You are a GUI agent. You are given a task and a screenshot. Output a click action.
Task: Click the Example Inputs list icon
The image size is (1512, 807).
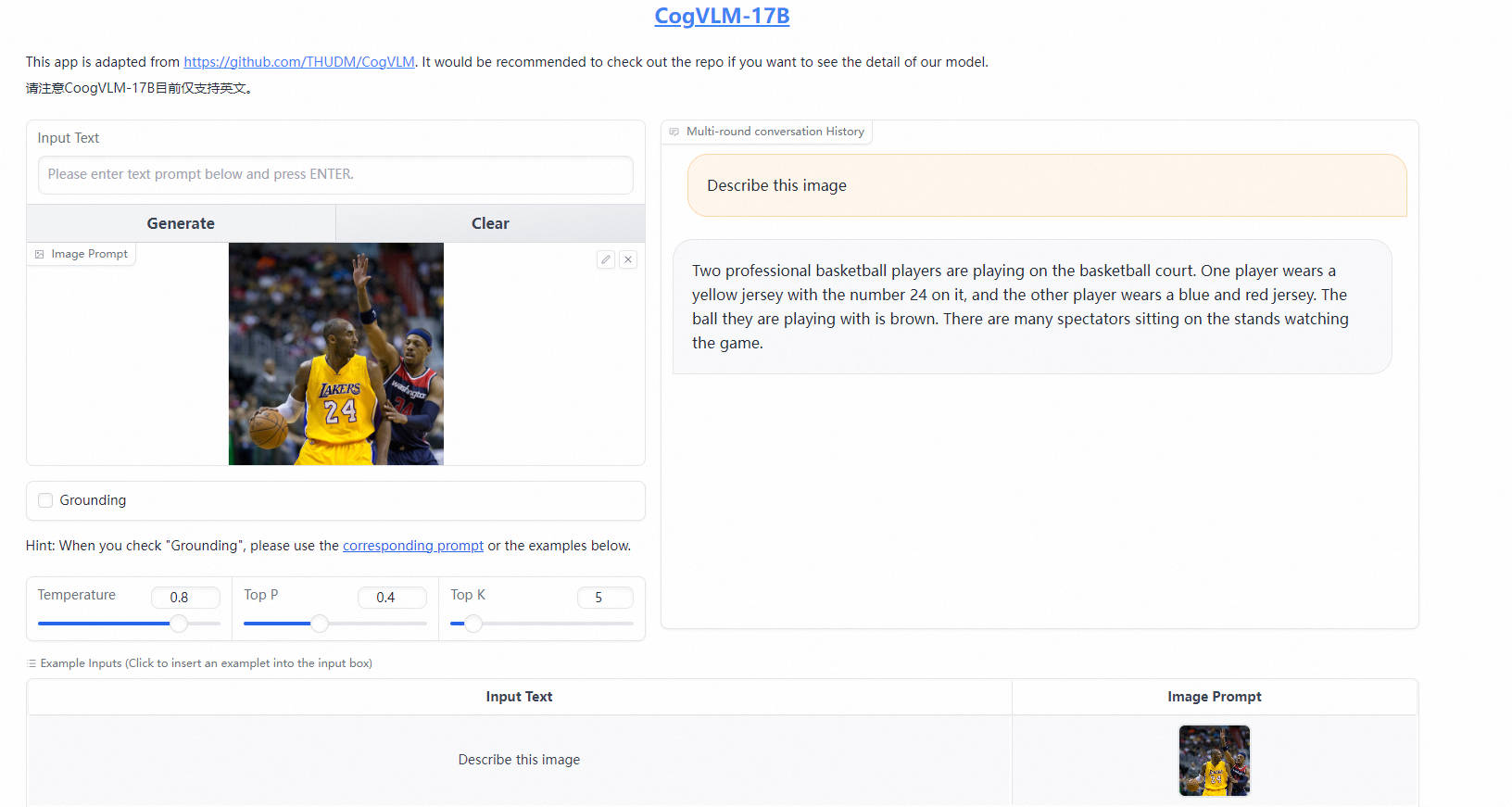(31, 663)
